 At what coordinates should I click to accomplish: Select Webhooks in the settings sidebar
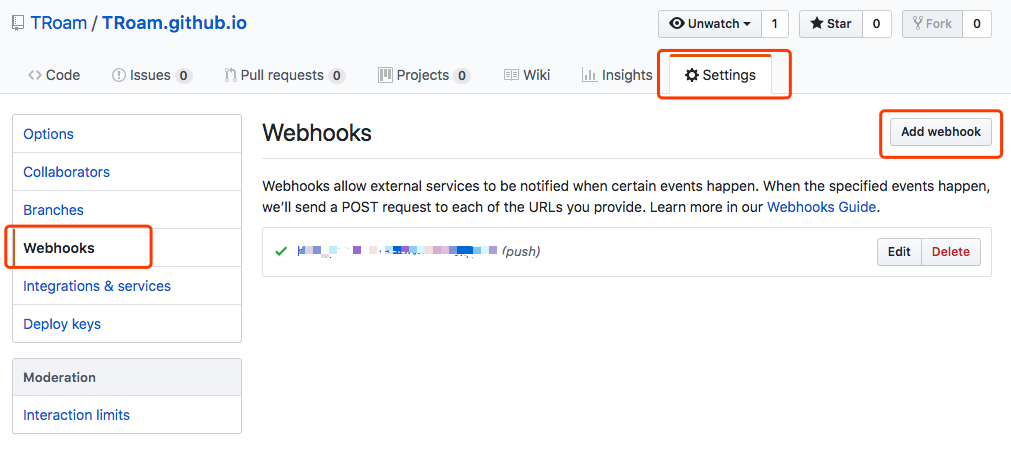click(x=127, y=248)
